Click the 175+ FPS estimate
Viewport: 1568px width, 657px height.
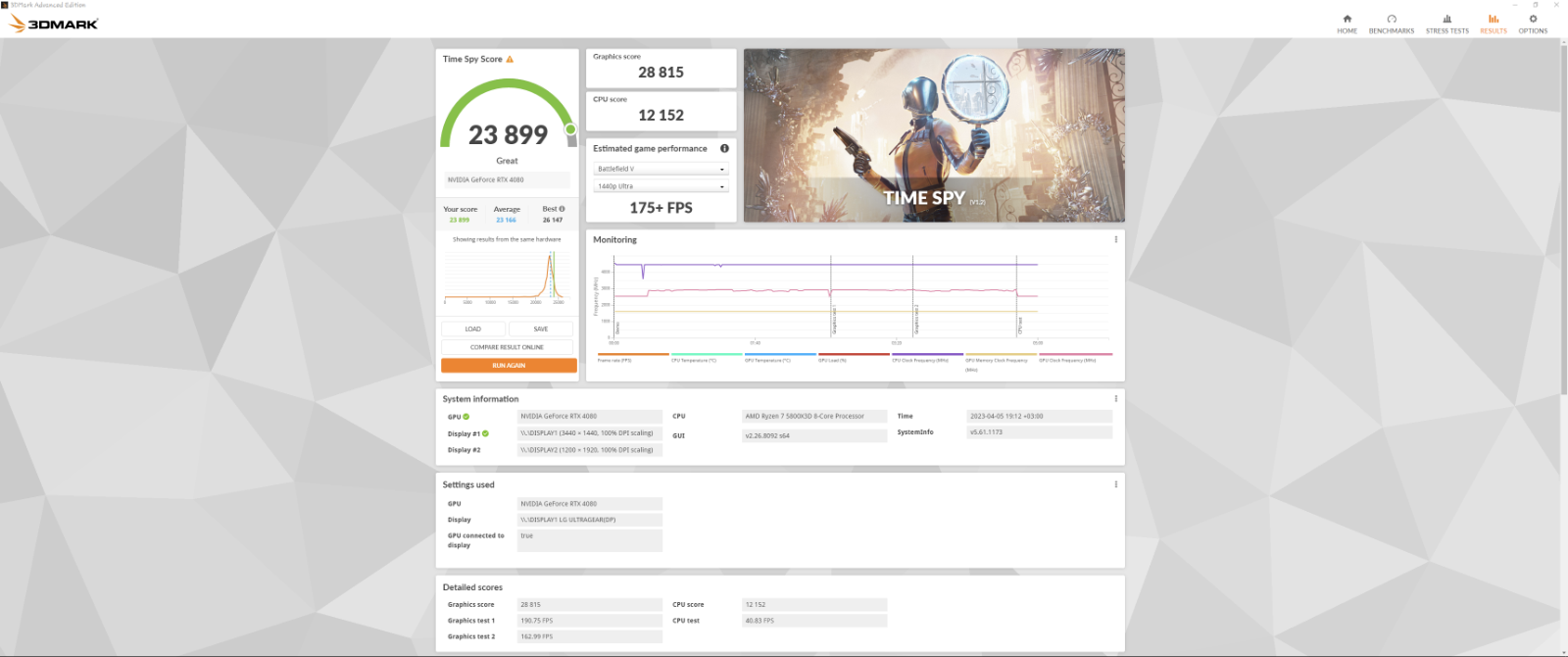(x=661, y=208)
